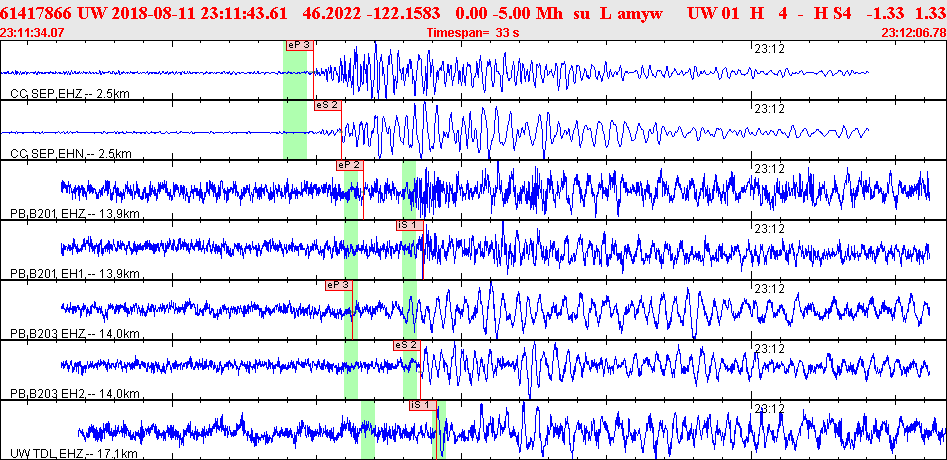Screen dimensions: 947x460
Task: Click the iS 1 pick marker on UW TDL EHZ
Action: [422, 405]
